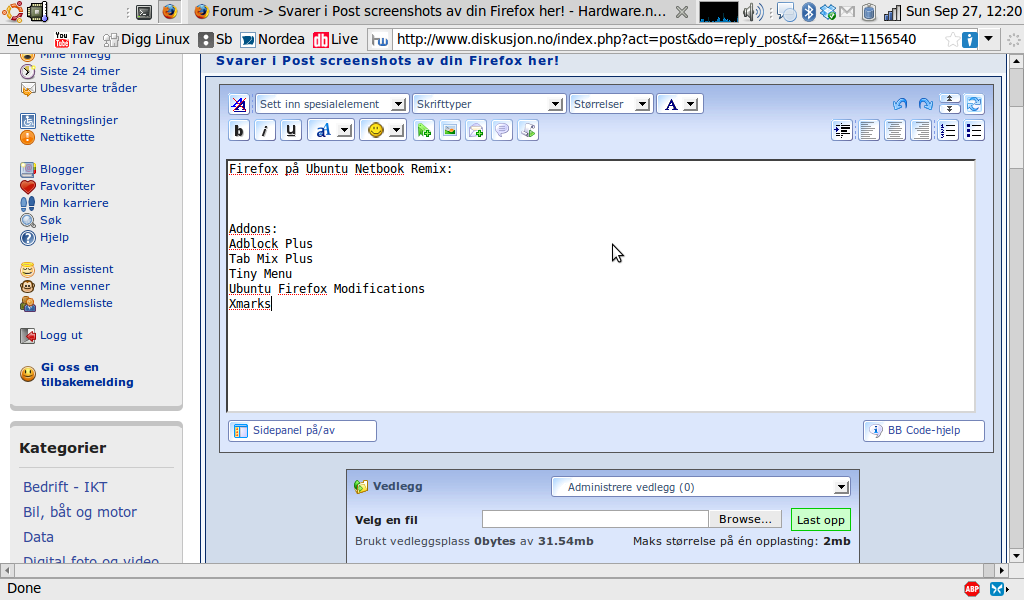Open the Min karriere link
Image resolution: width=1024 pixels, height=600 pixels.
74,203
